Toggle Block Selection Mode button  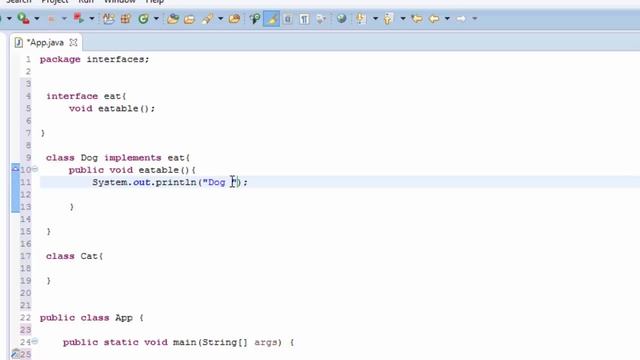click(x=288, y=18)
